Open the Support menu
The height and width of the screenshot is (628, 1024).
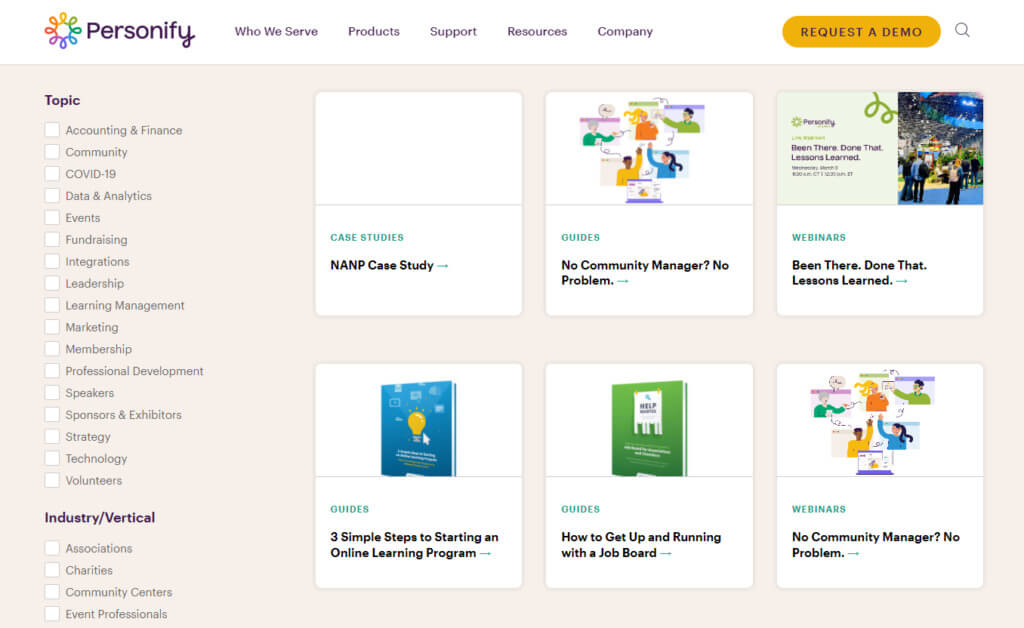(453, 31)
